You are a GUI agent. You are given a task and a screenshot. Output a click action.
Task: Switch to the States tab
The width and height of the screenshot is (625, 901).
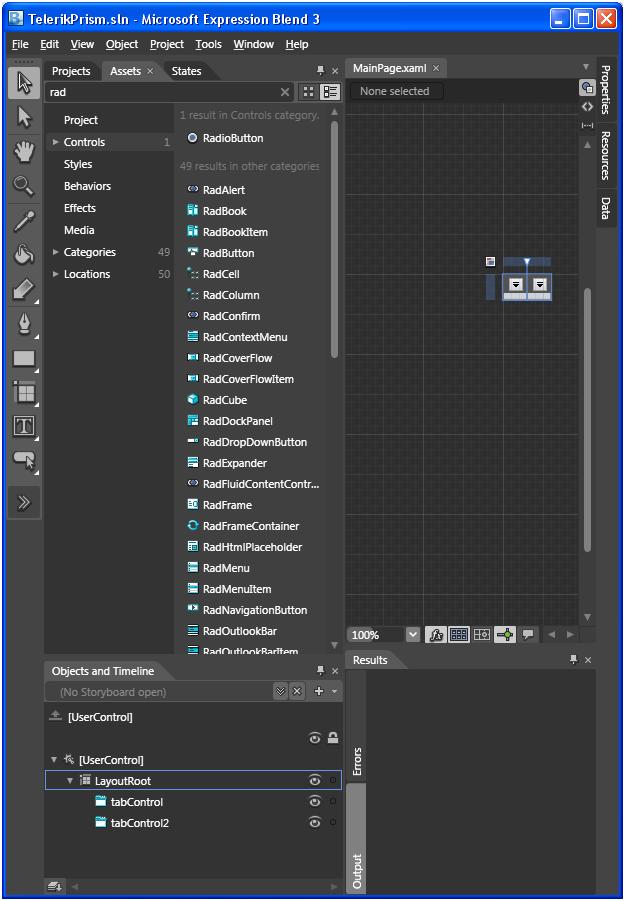click(x=186, y=71)
